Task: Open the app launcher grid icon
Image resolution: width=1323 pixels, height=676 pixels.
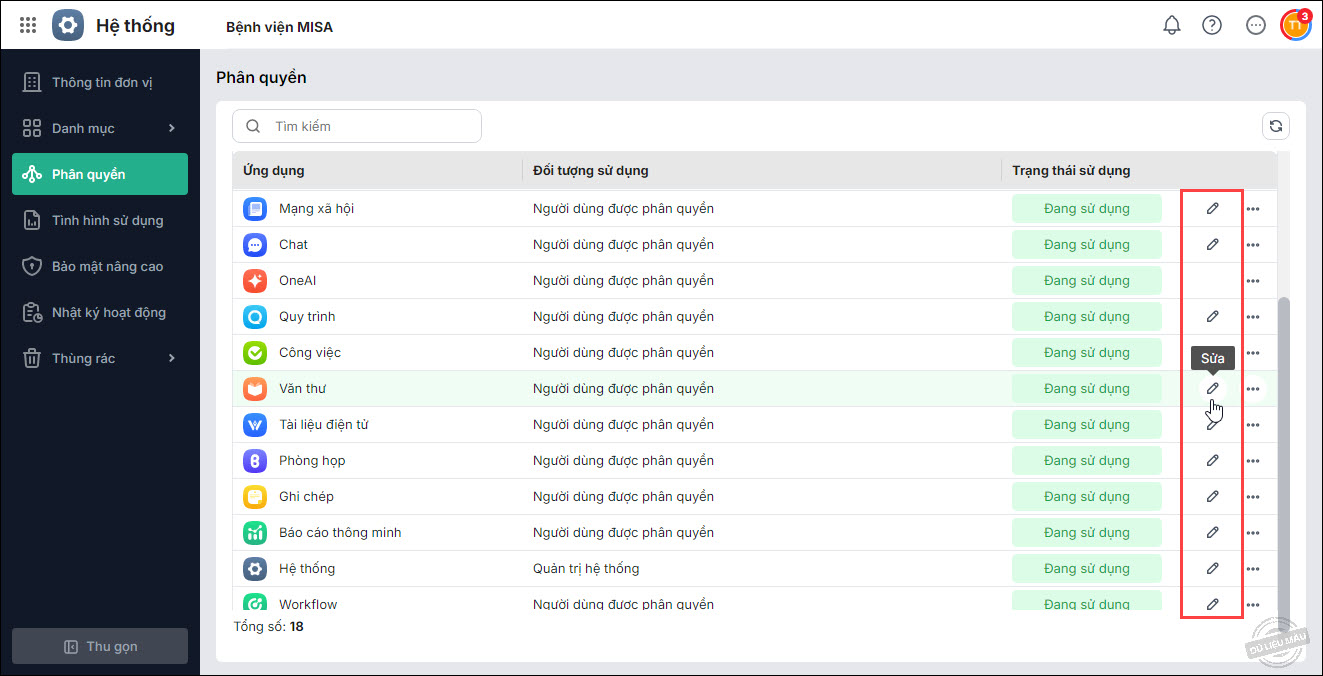Action: [x=28, y=25]
